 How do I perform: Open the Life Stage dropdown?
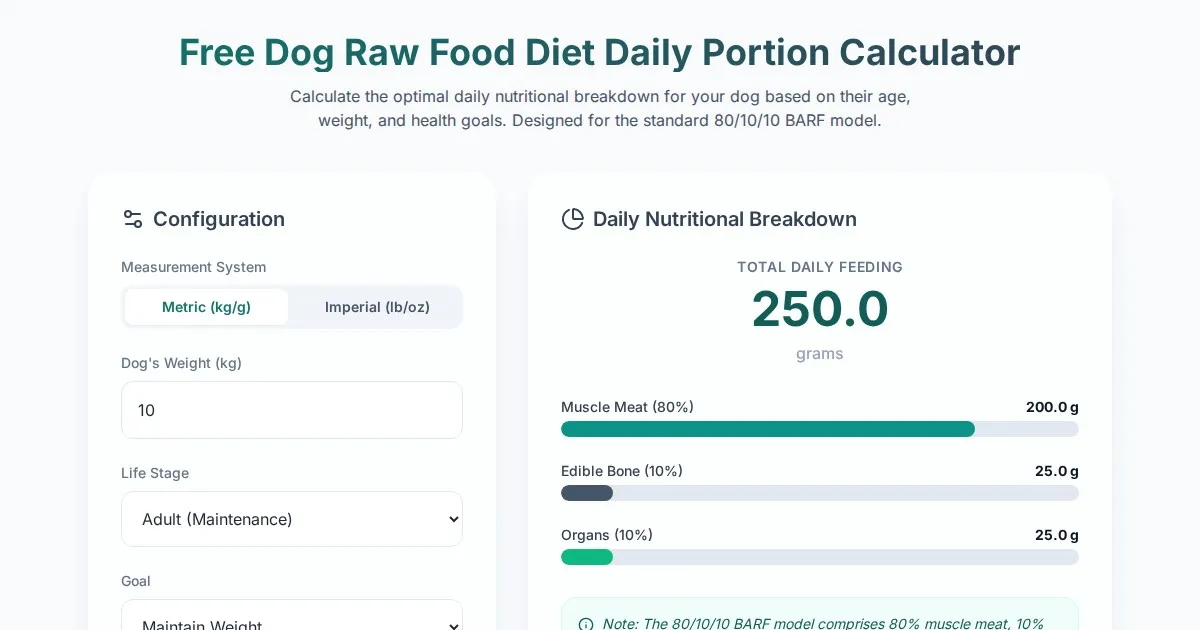coord(292,519)
